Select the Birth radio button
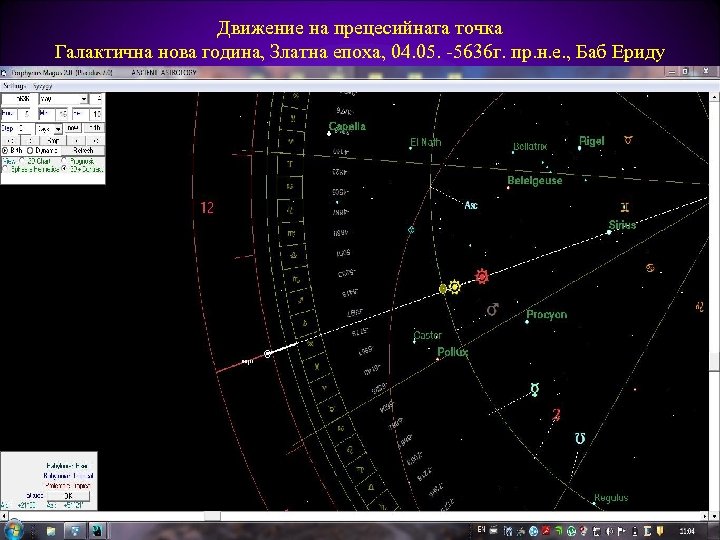Screen dimensions: 720x540 (x=5, y=151)
